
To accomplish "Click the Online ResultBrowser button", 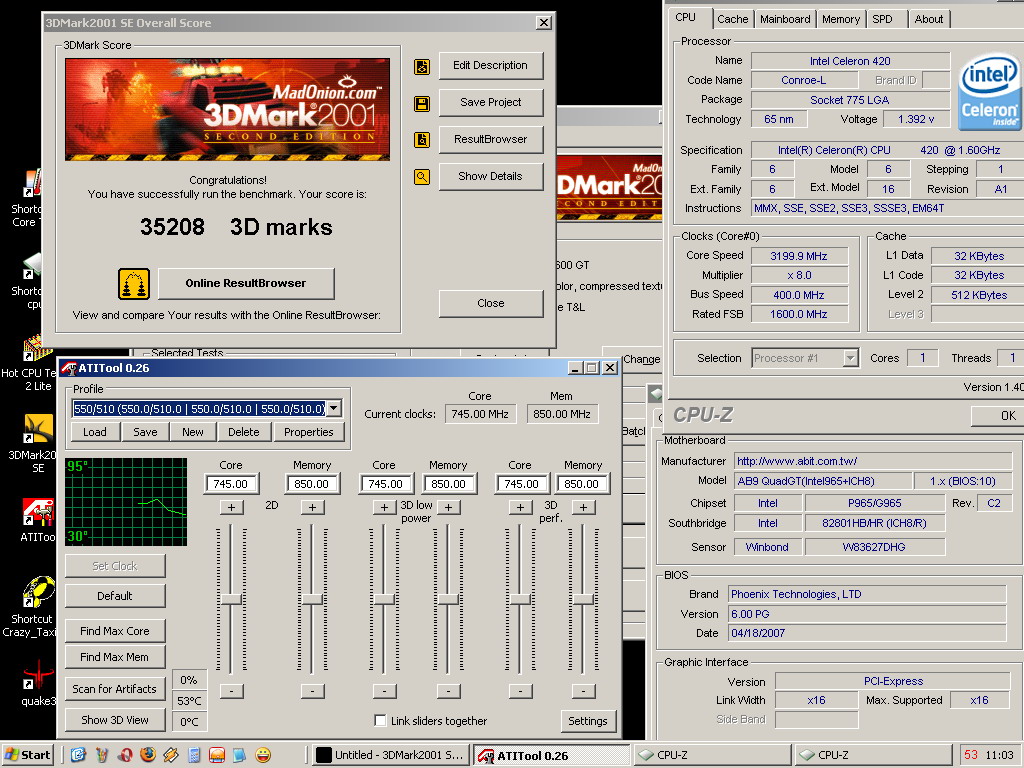I will tap(246, 283).
